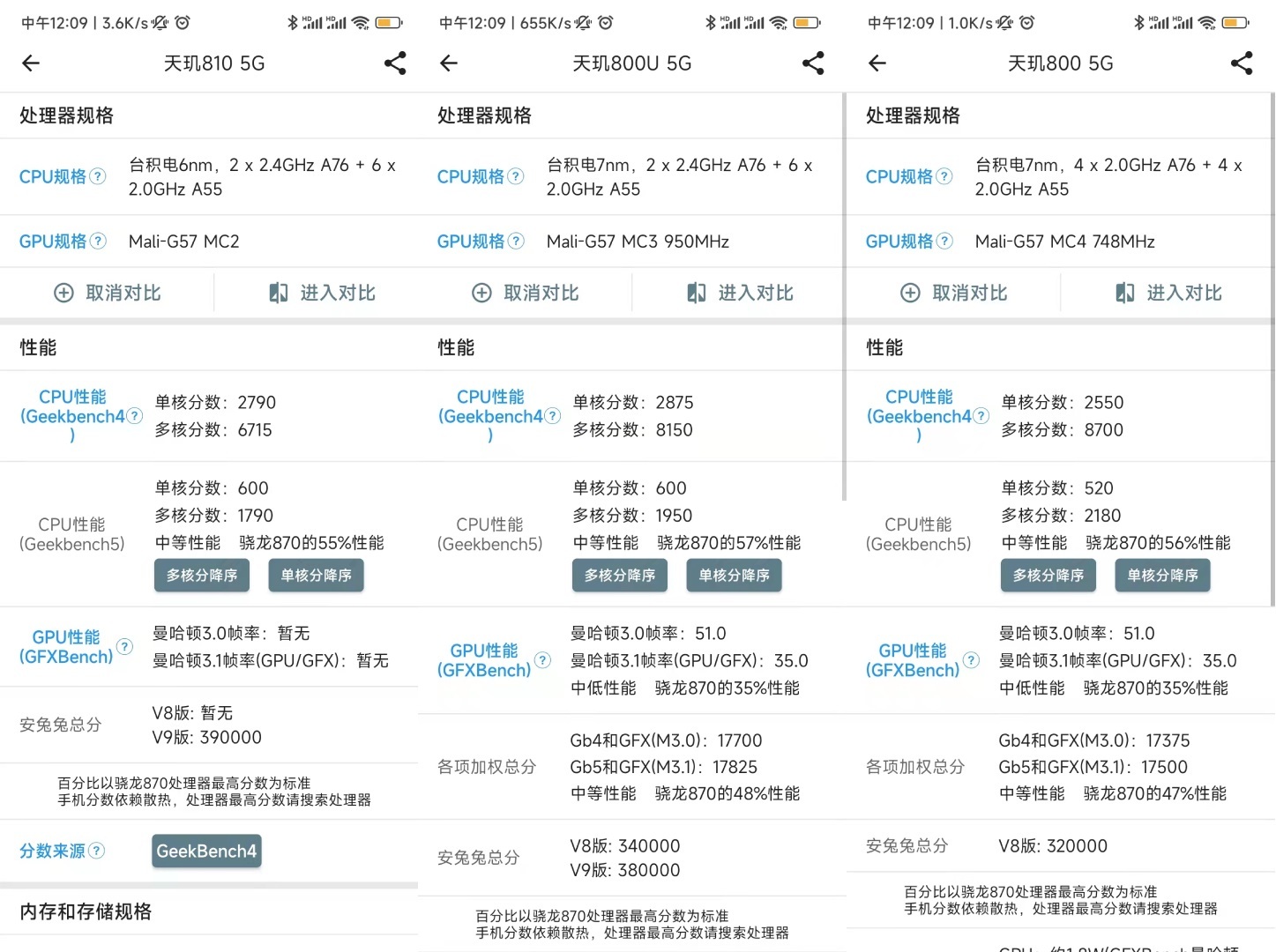Select Gb5和GFX(M3.1)：17500 score
The image size is (1276, 952).
(1093, 768)
